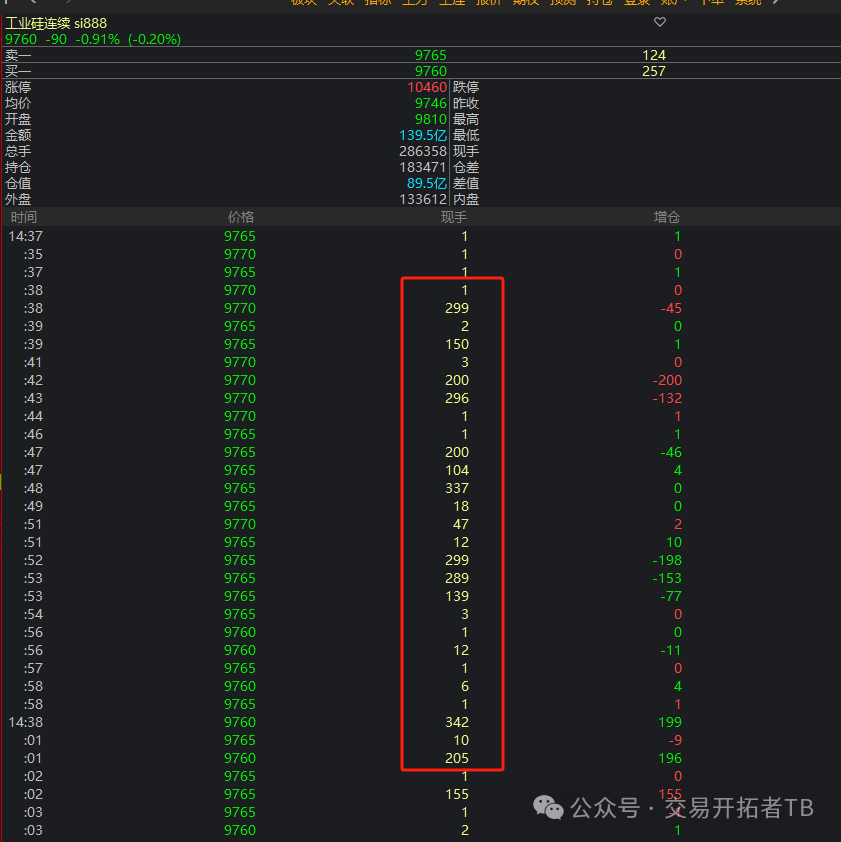The height and width of the screenshot is (842, 841).
Task: Click the 14:37 timestamp in tick list
Action: coord(25,236)
